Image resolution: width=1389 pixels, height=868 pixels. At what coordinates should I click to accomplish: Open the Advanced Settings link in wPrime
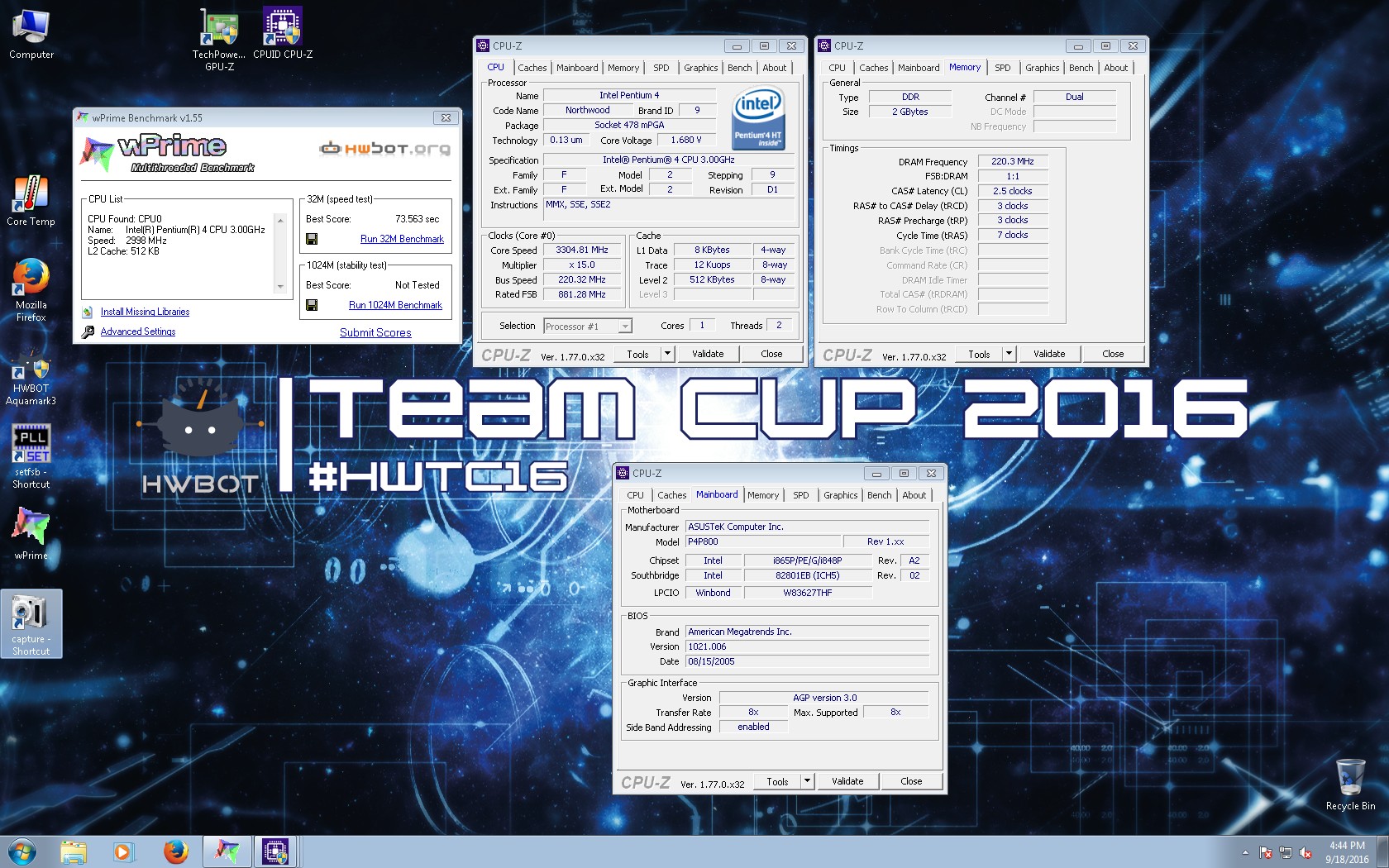click(138, 331)
